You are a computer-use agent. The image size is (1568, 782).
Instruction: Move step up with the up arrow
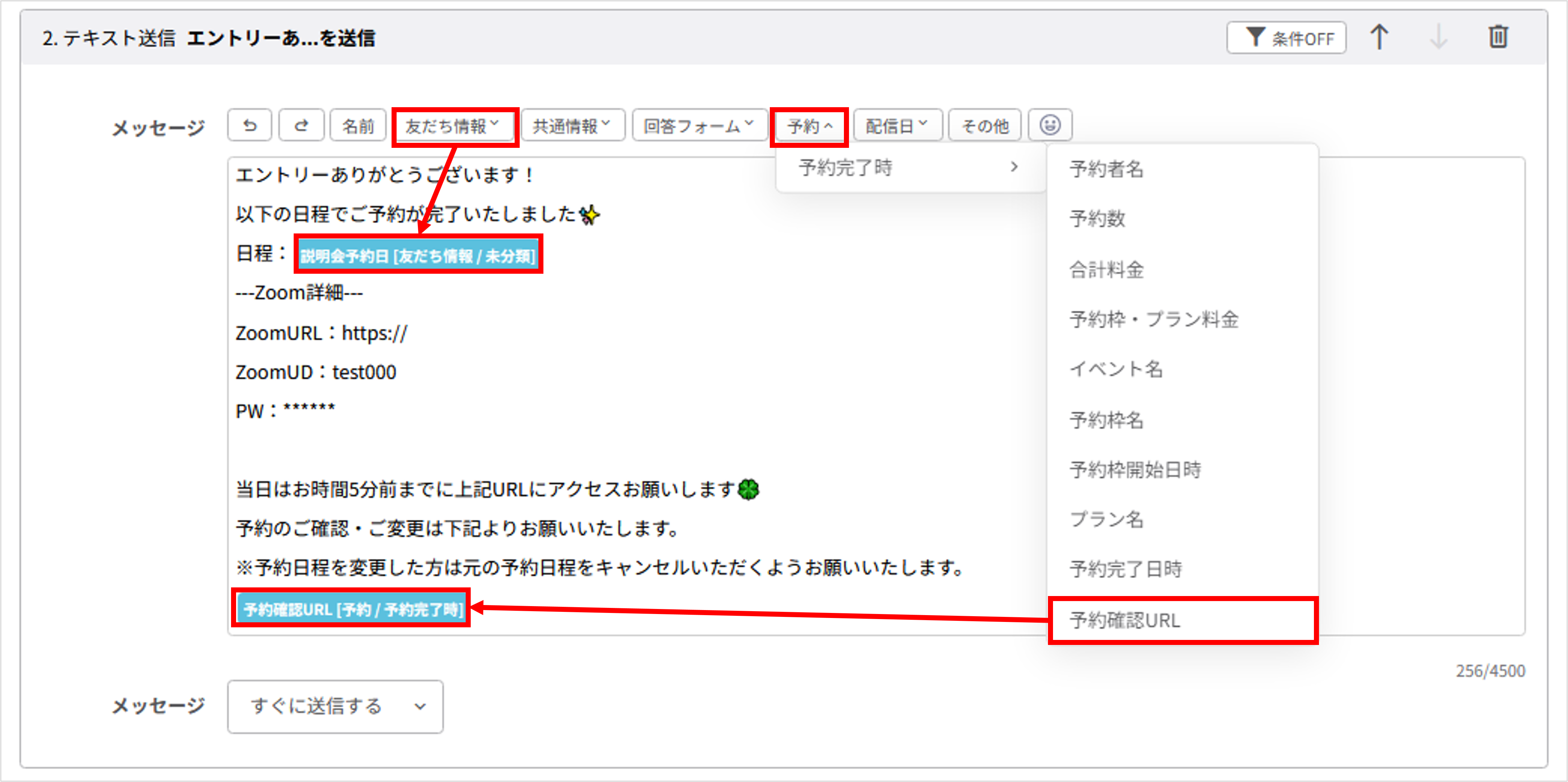[1379, 37]
